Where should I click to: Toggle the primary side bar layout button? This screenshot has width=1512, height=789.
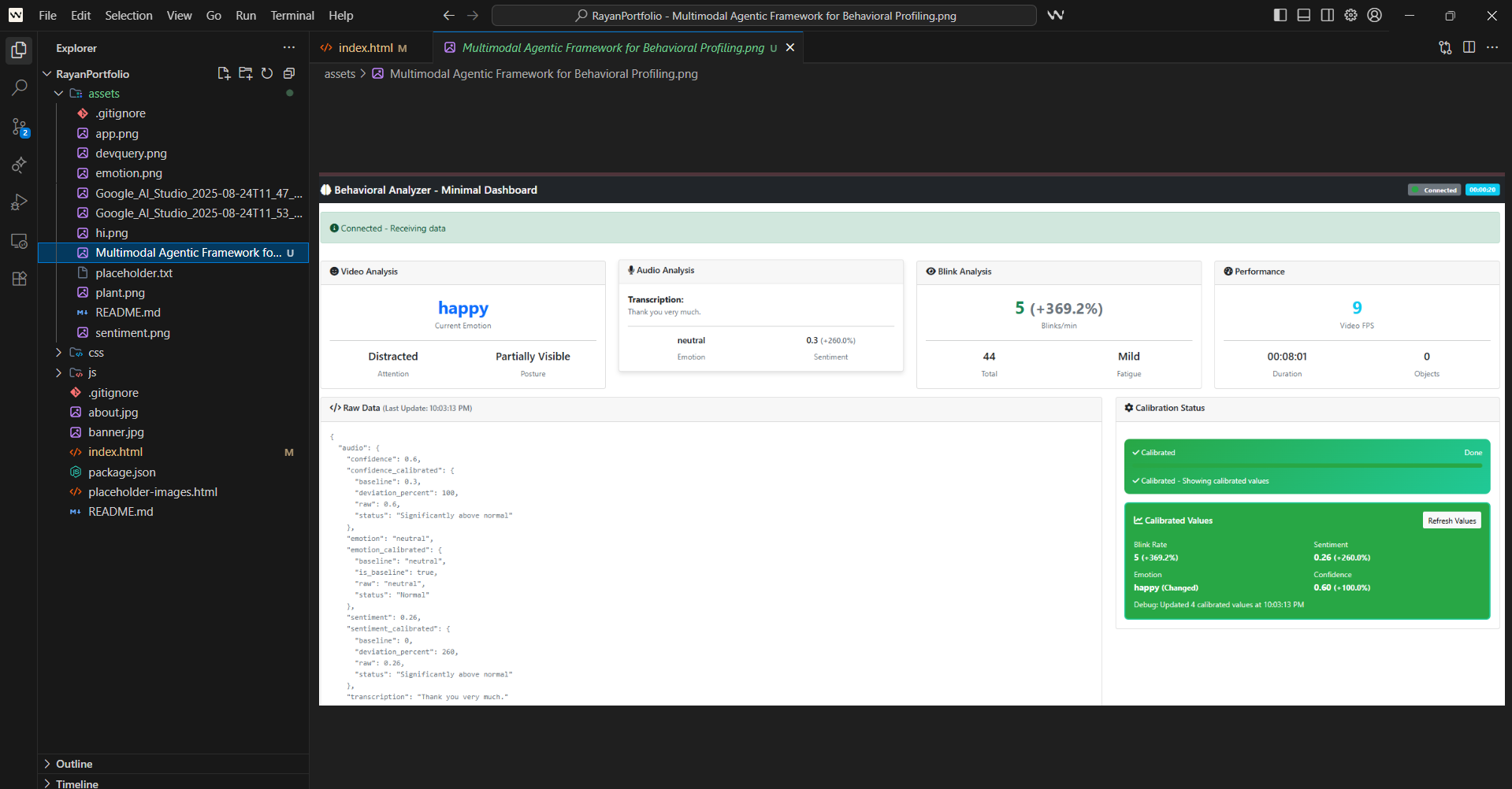pyautogui.click(x=1280, y=15)
